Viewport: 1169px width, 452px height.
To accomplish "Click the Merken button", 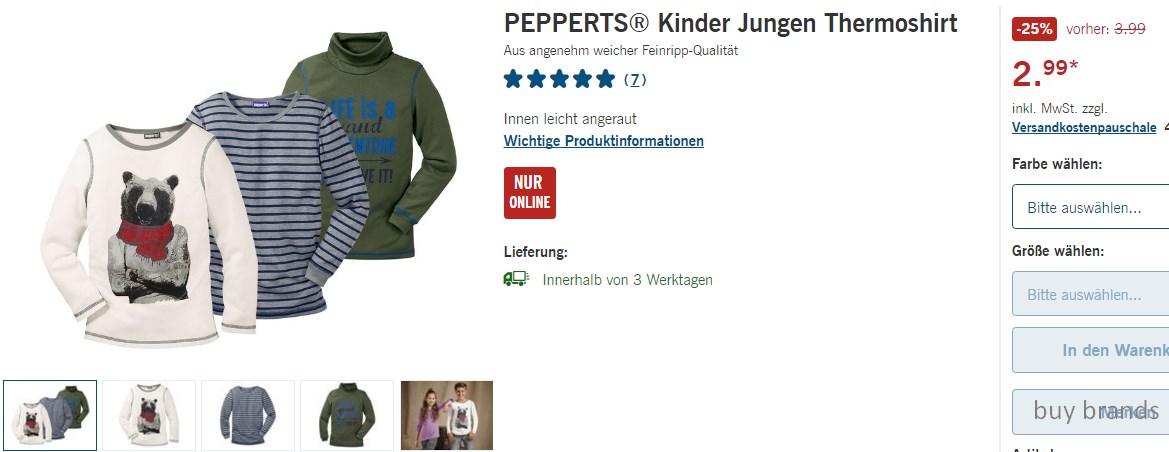I will pyautogui.click(x=1091, y=412).
